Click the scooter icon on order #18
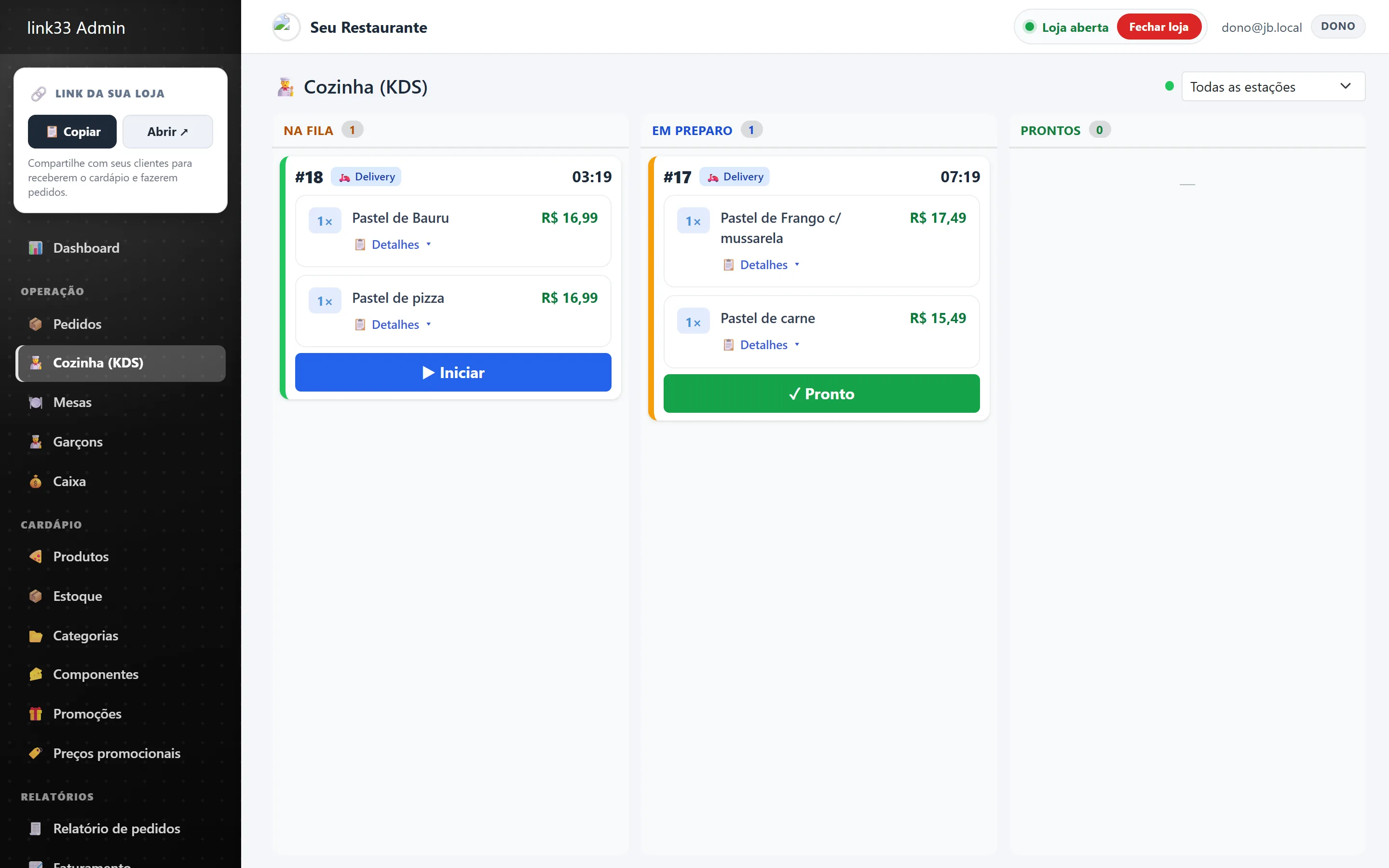The image size is (1389, 868). 344,177
